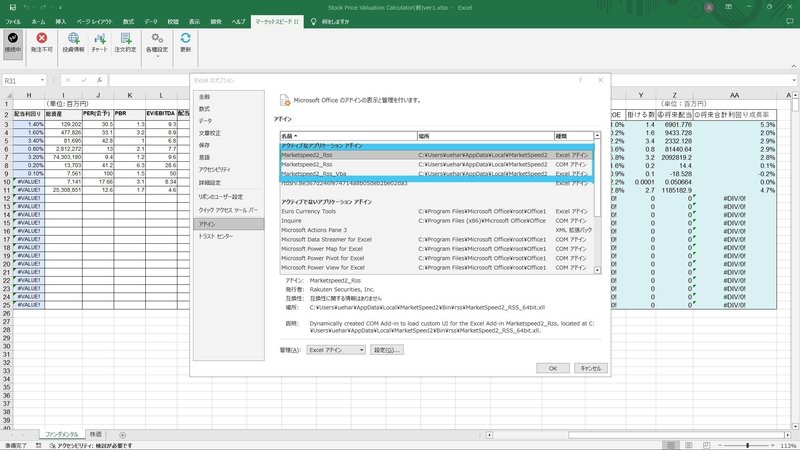Switch to Page Layout view in status bar

pos(689,445)
